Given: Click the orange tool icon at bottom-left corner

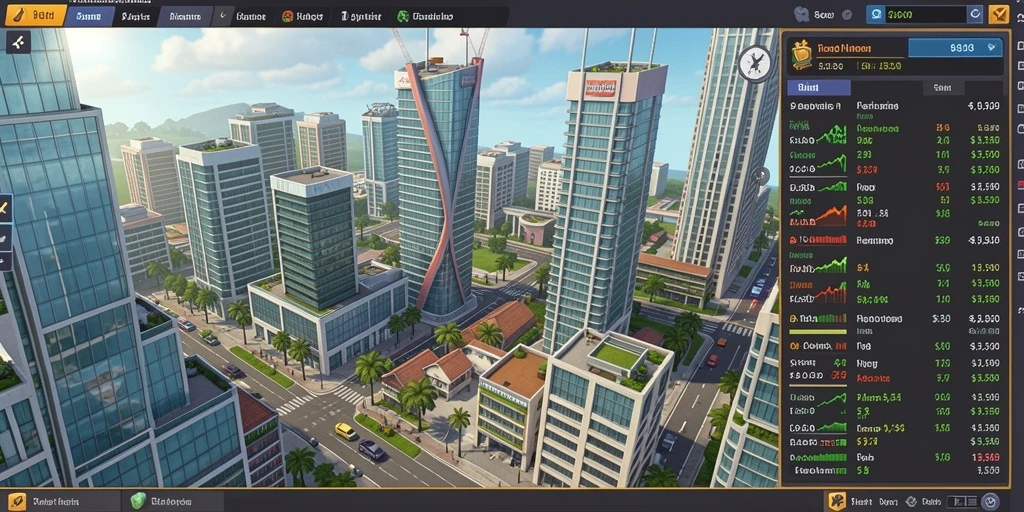Looking at the screenshot, I should (17, 501).
